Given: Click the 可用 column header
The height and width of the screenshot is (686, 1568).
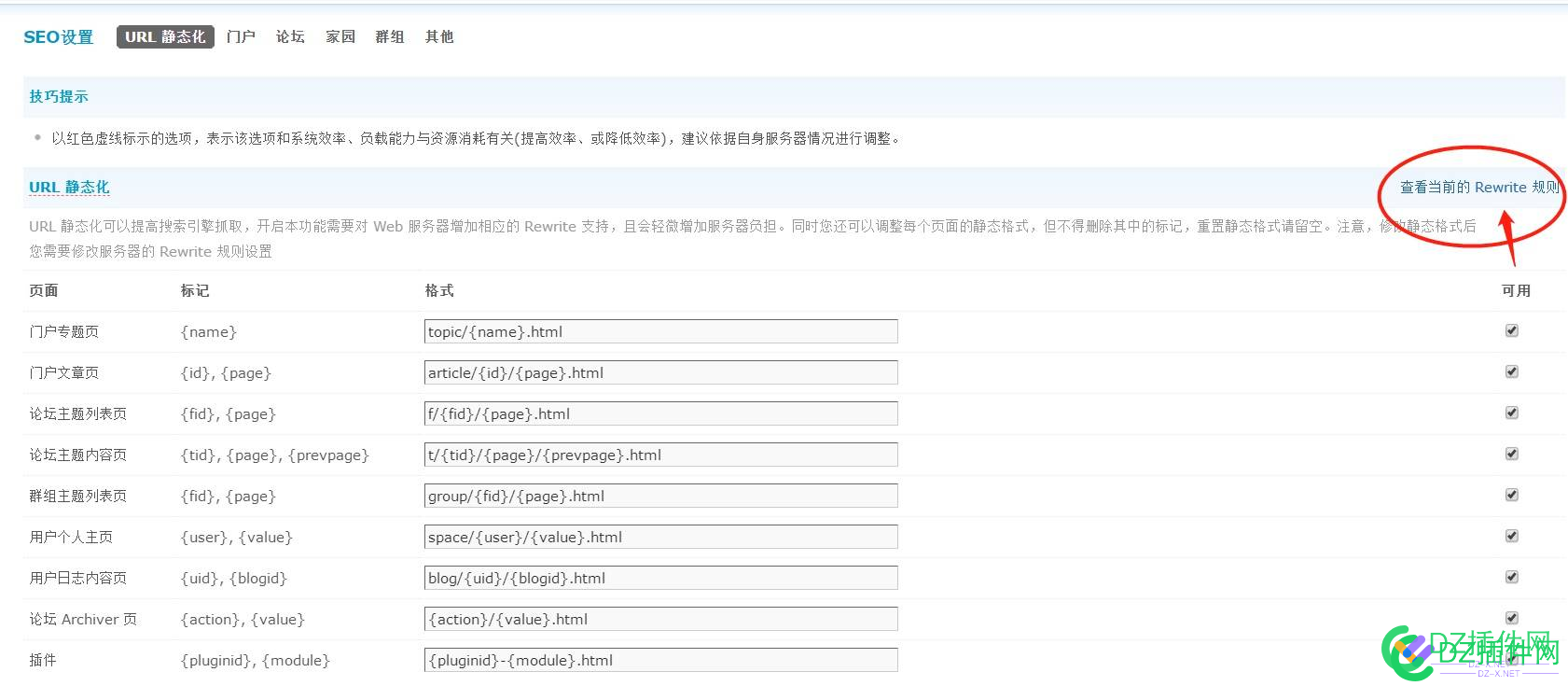Looking at the screenshot, I should coord(1516,290).
